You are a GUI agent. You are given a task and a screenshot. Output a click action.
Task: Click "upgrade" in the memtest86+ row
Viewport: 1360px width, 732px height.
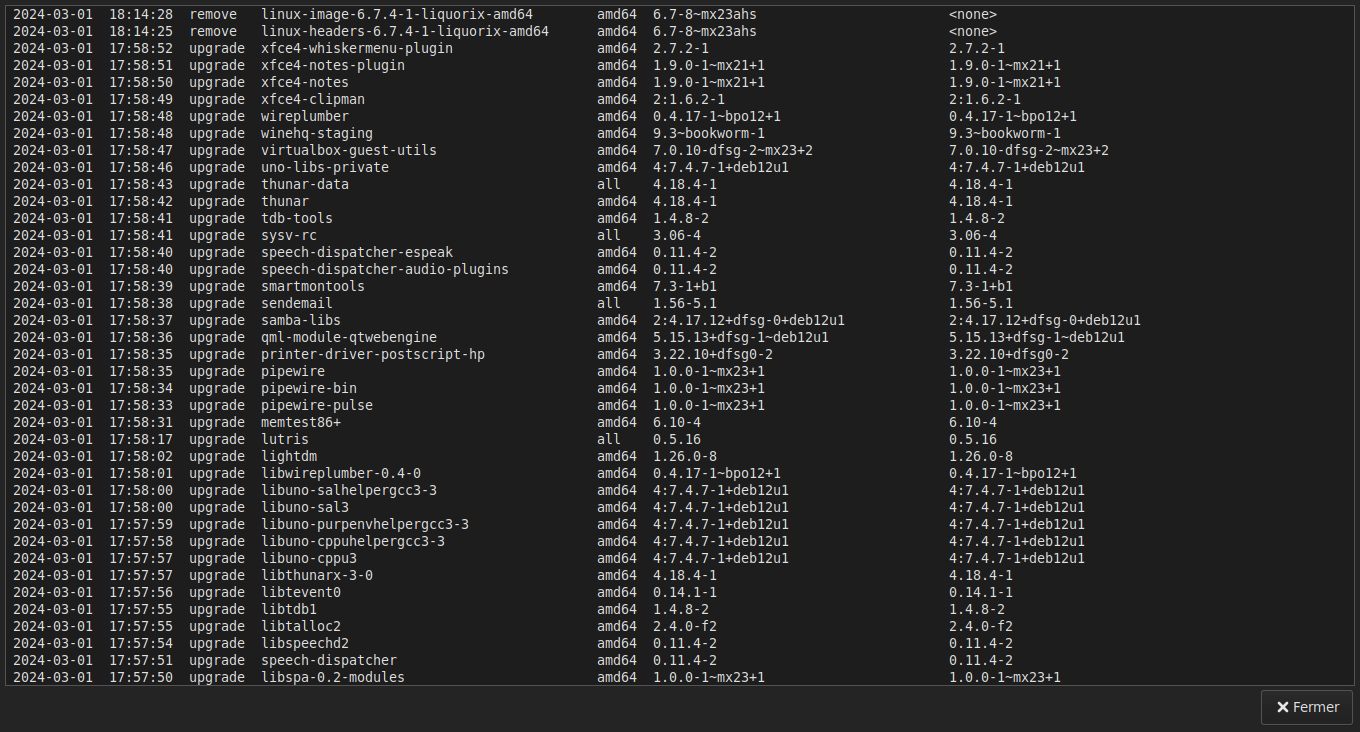(217, 423)
